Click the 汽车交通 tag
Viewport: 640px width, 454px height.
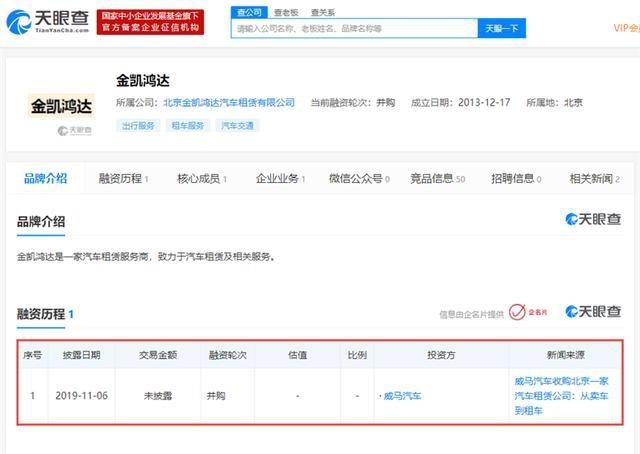coord(238,126)
